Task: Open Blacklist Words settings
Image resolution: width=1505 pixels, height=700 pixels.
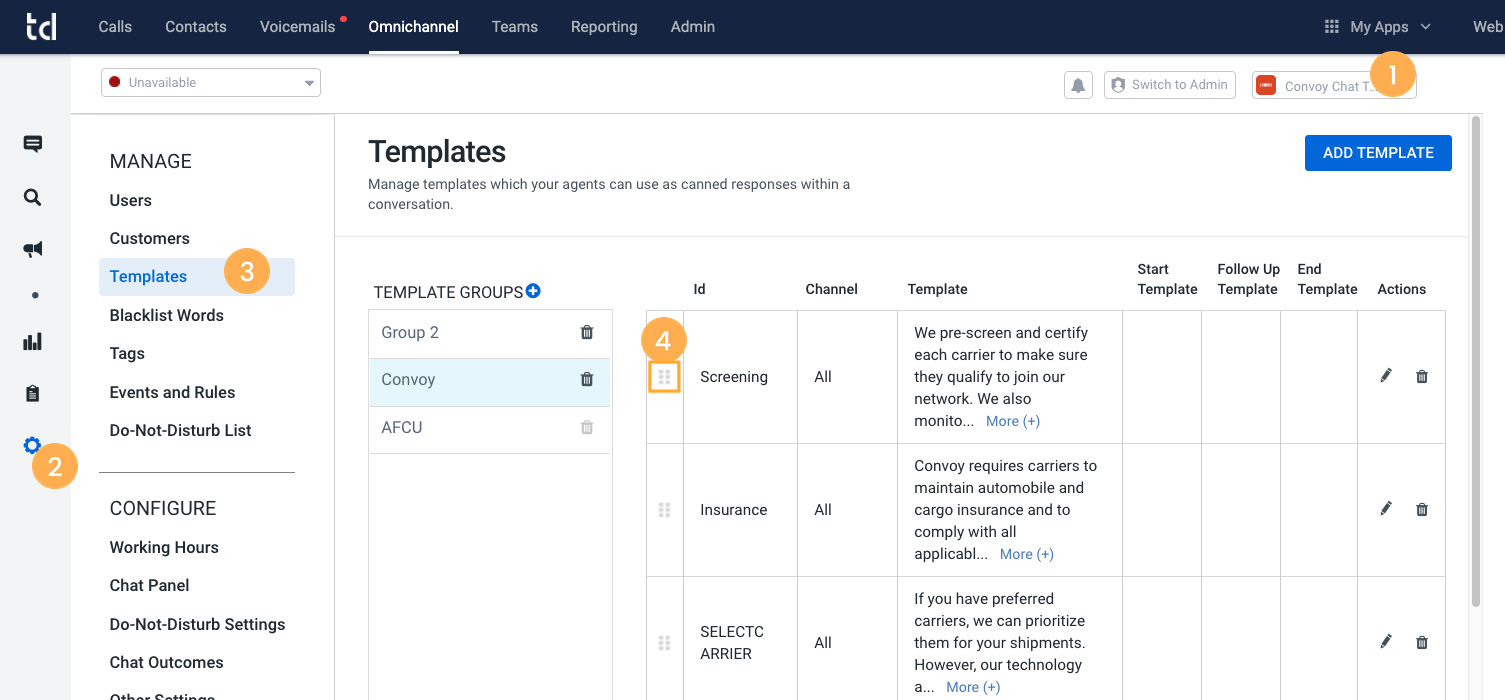Action: [167, 315]
